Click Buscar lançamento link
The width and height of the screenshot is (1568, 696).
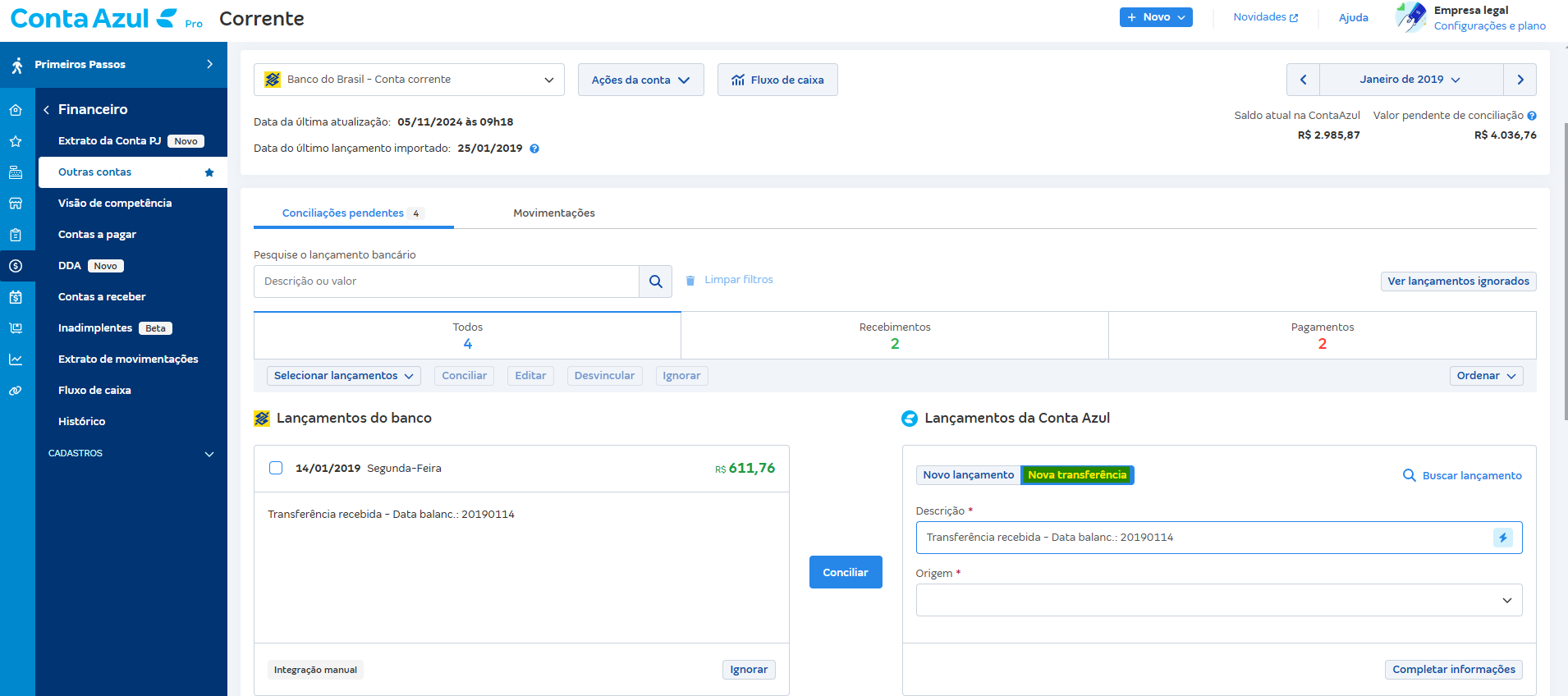(x=1462, y=476)
